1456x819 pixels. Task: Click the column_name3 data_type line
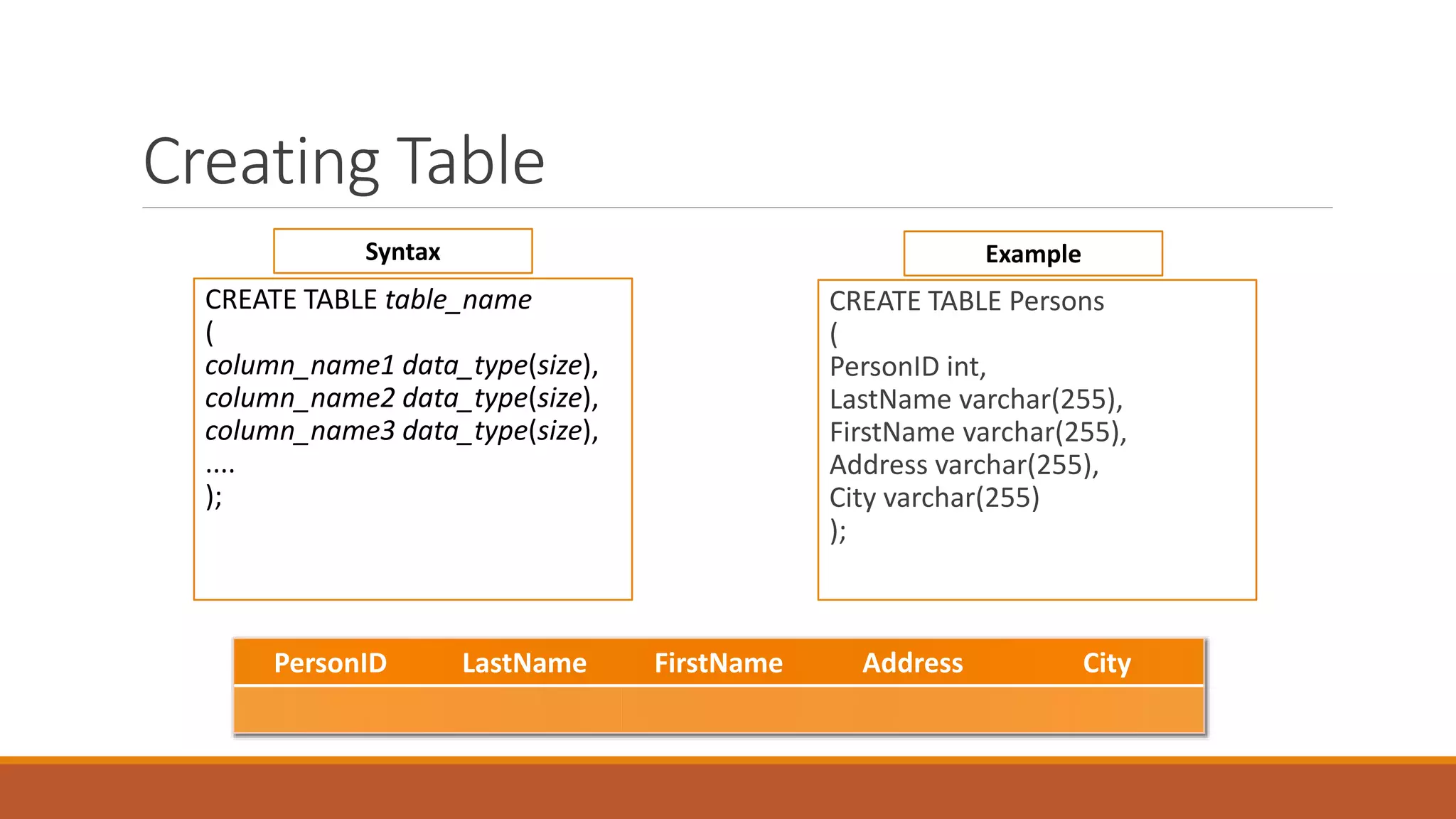tap(402, 431)
